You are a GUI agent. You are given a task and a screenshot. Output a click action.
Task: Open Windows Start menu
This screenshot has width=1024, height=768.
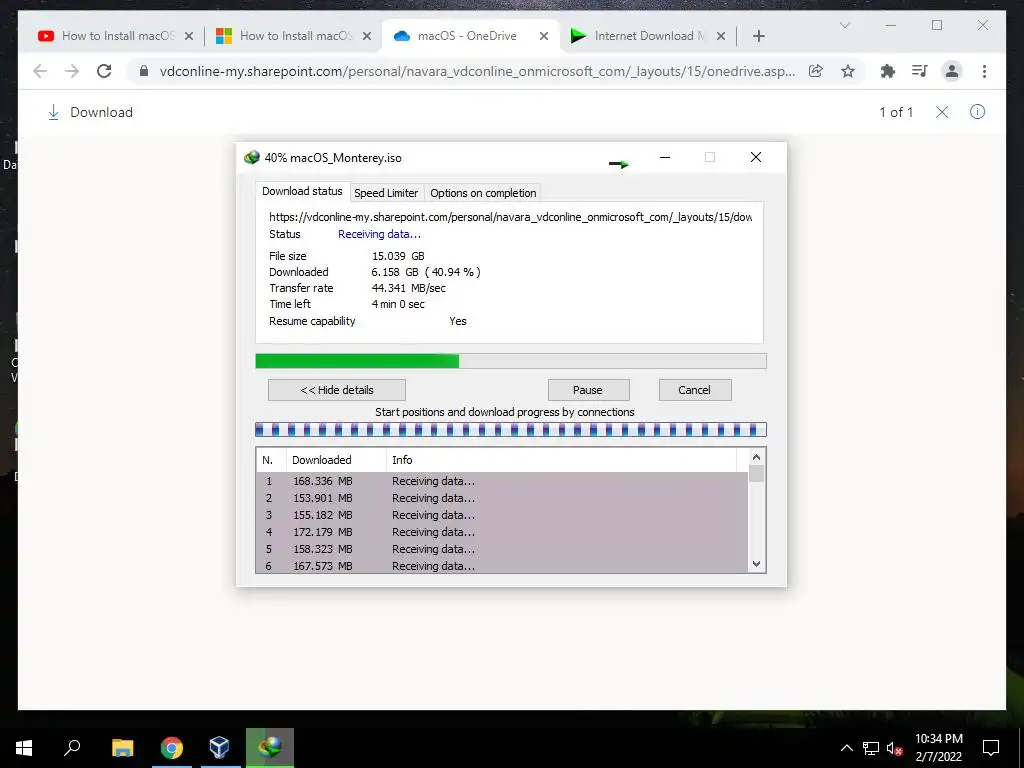pos(24,748)
